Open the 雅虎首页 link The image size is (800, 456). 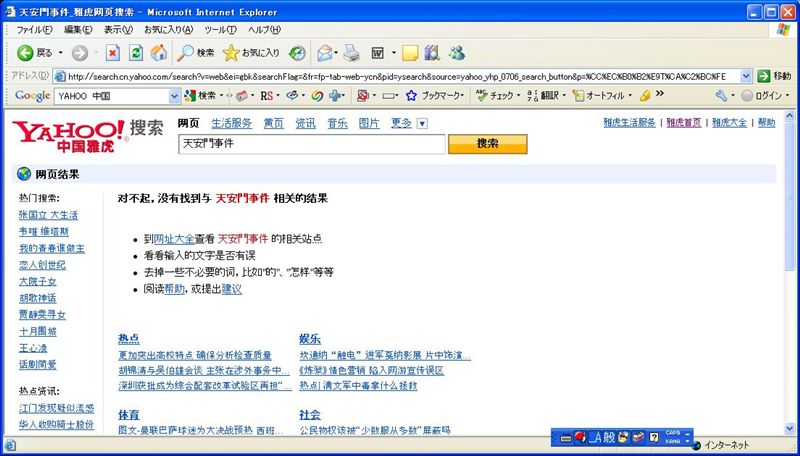pos(684,122)
